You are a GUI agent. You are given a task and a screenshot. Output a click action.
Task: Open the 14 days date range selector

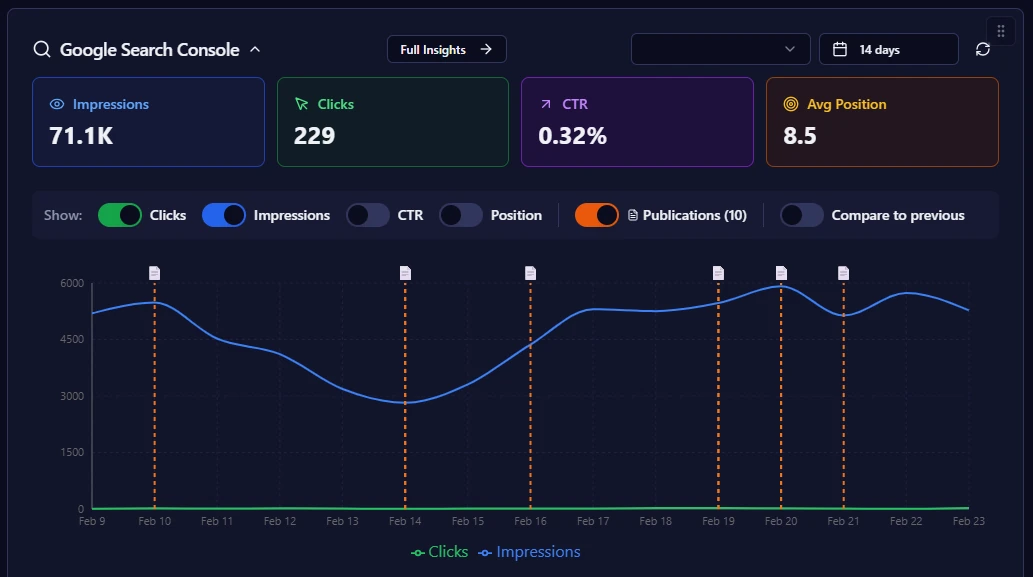888,47
